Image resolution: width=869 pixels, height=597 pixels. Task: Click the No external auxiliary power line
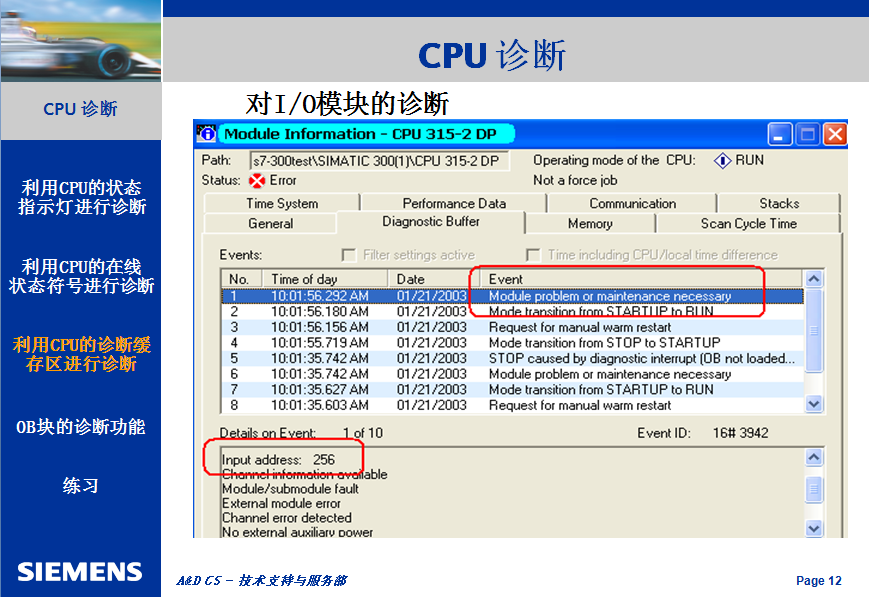(x=297, y=532)
